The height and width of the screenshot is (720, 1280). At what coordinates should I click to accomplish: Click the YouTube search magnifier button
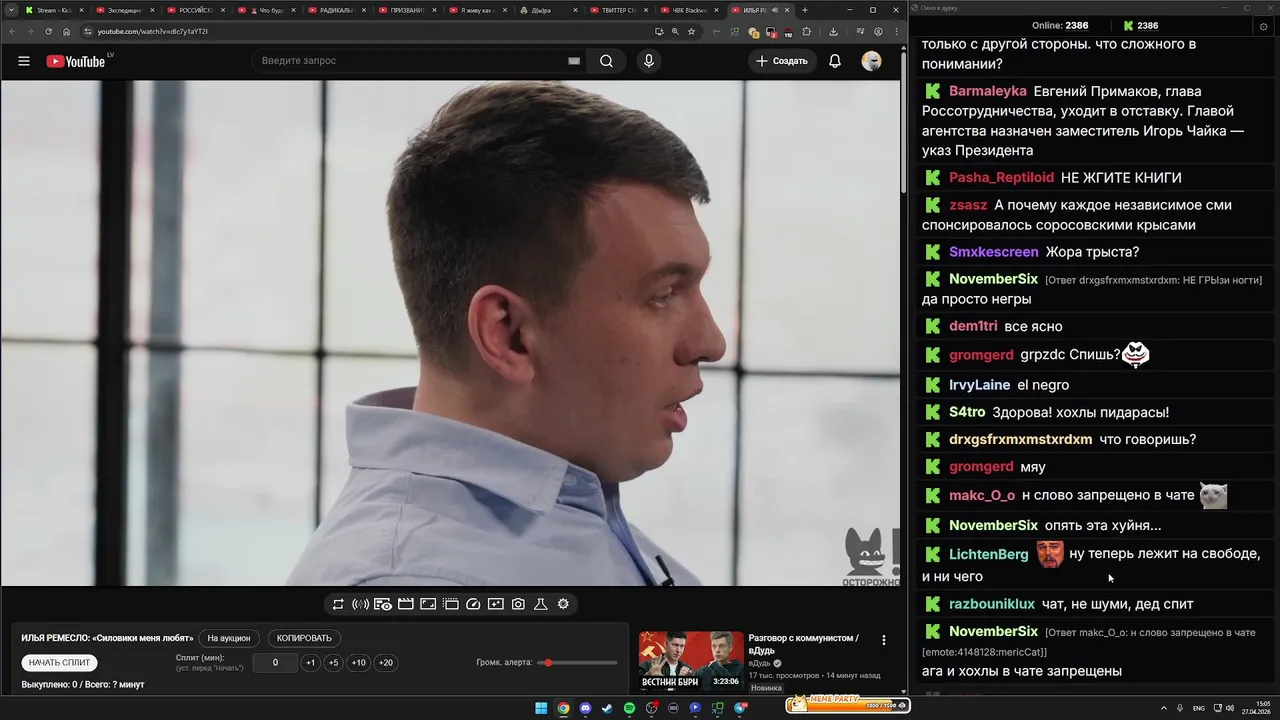tap(606, 61)
